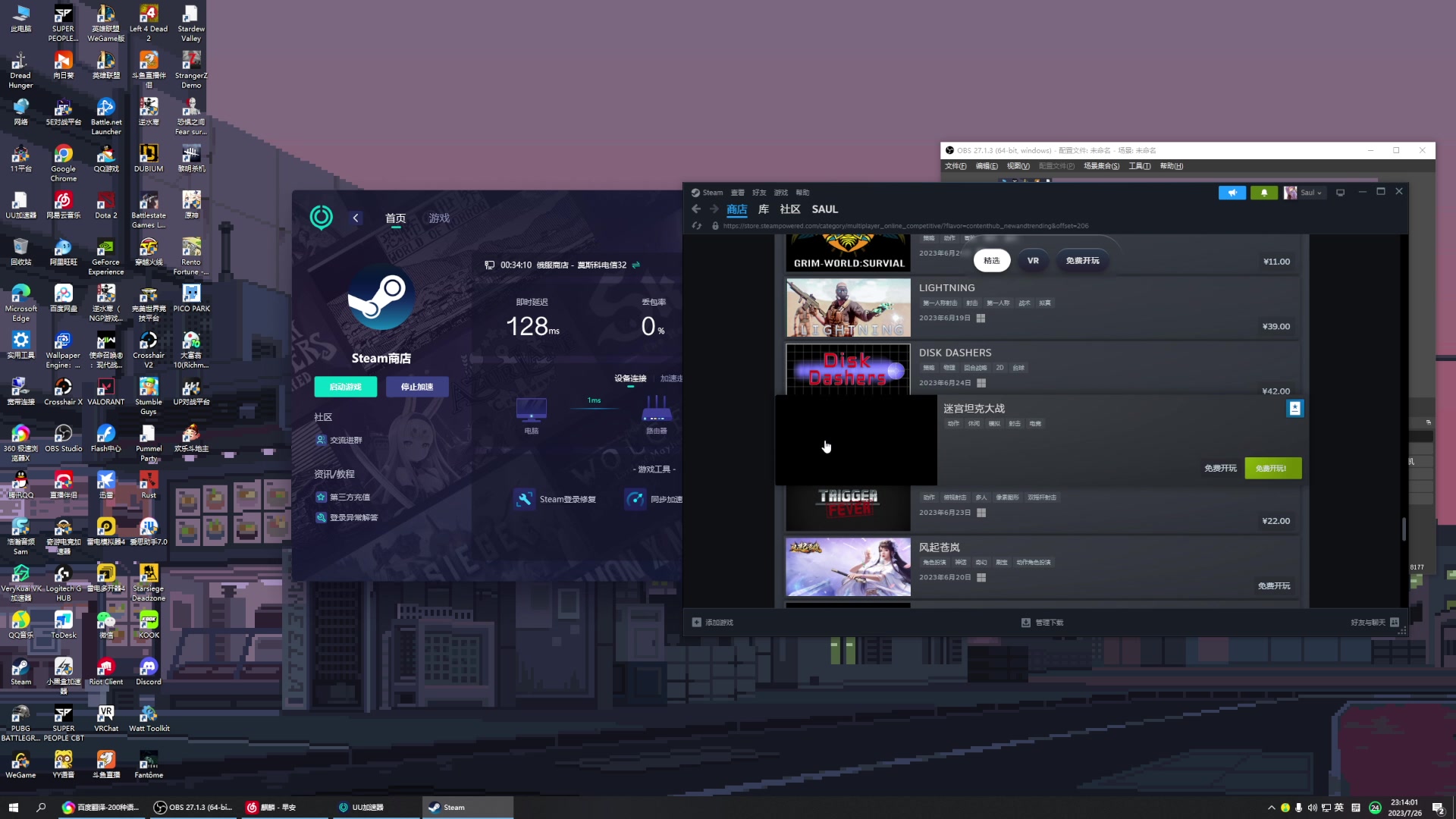Click Steam back navigation arrow
Screen dimensions: 1456x819
pyautogui.click(x=696, y=209)
